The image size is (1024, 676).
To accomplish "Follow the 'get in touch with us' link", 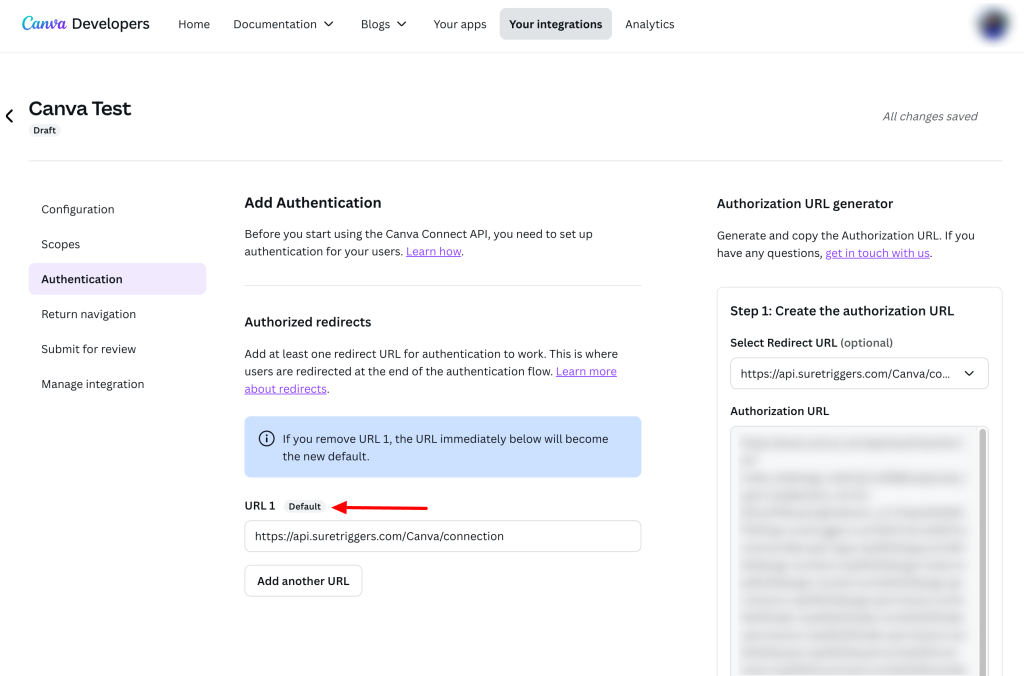I will (x=877, y=253).
